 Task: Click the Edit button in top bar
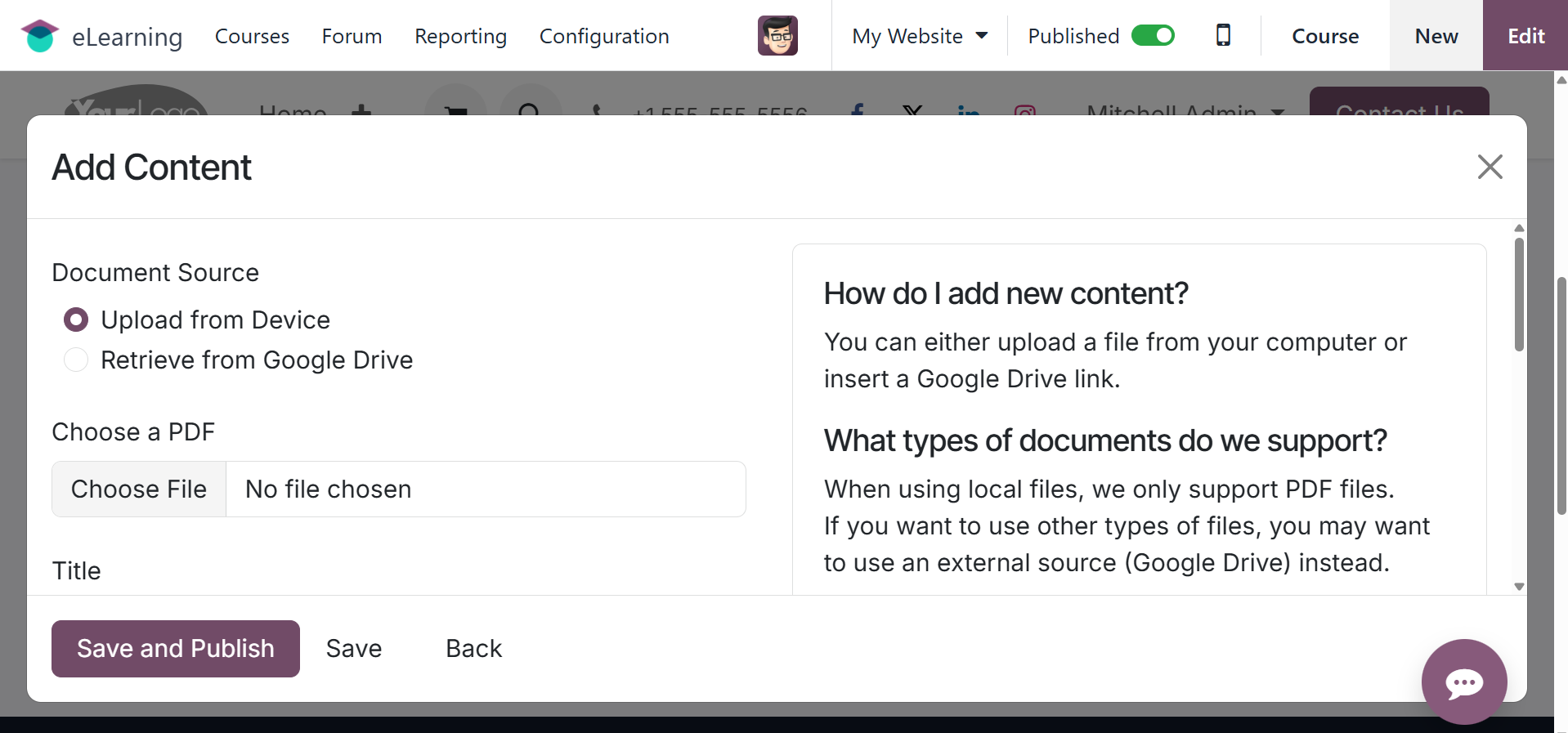click(1525, 36)
